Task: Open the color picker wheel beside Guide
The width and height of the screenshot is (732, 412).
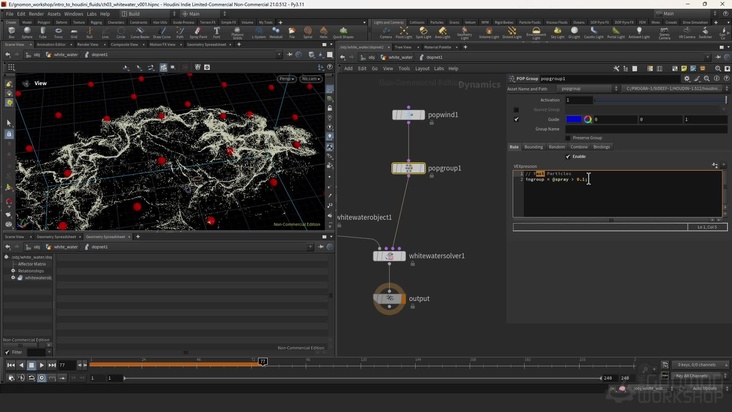Action: coord(587,119)
